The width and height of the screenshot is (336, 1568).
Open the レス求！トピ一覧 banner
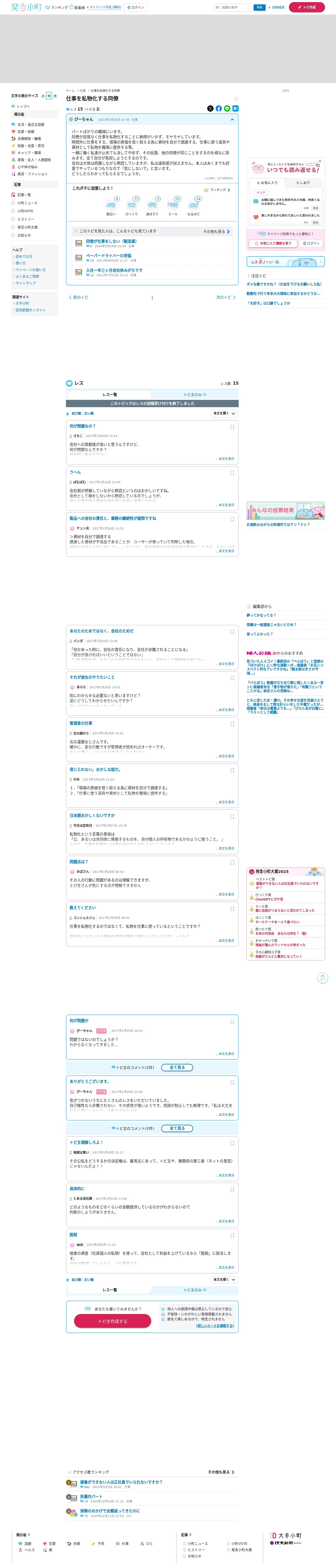click(285, 262)
